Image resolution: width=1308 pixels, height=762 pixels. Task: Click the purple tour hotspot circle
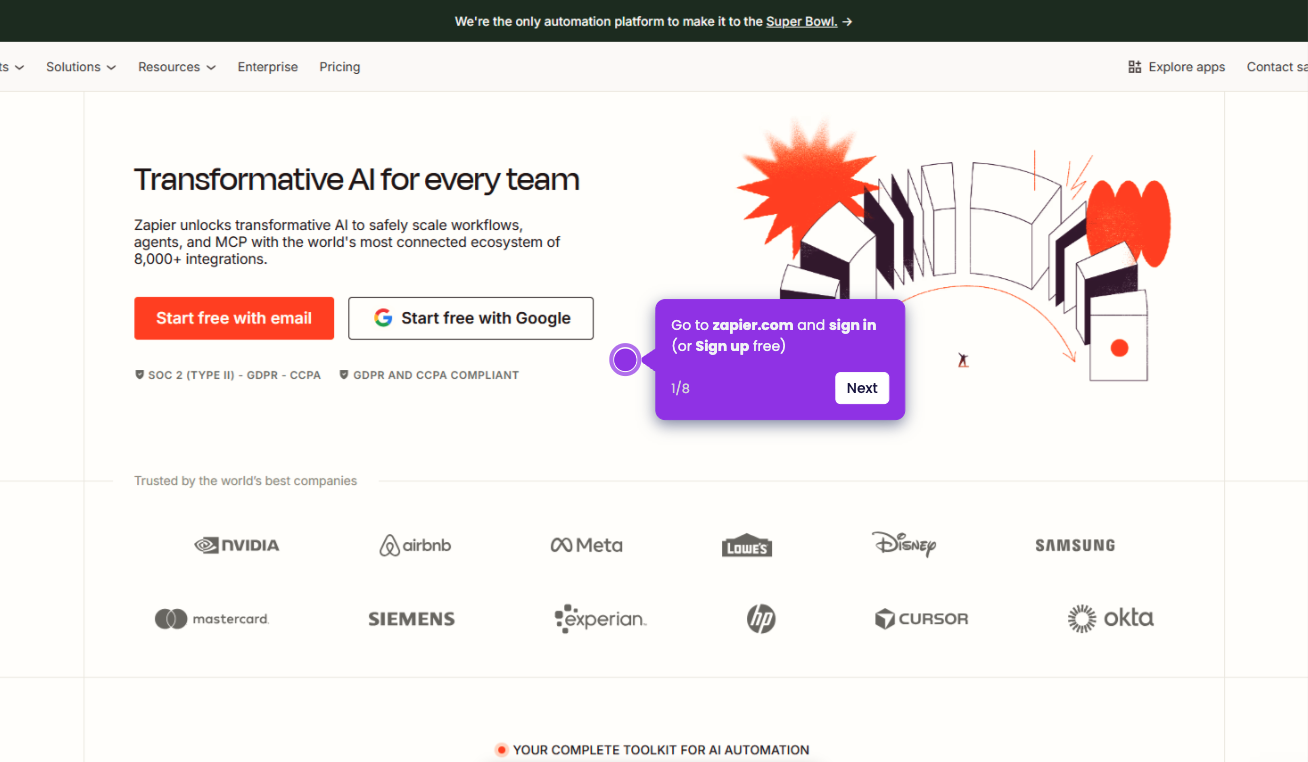625,360
